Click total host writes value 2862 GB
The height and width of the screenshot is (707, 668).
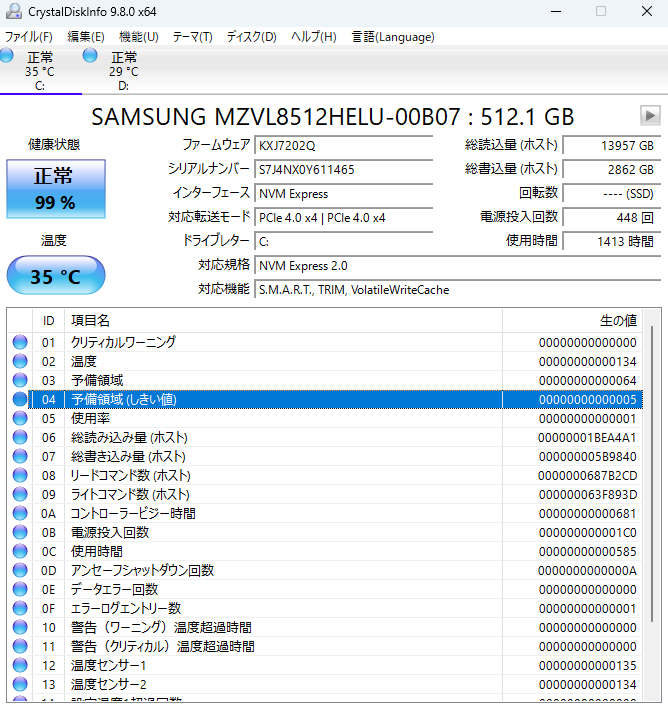pos(612,170)
